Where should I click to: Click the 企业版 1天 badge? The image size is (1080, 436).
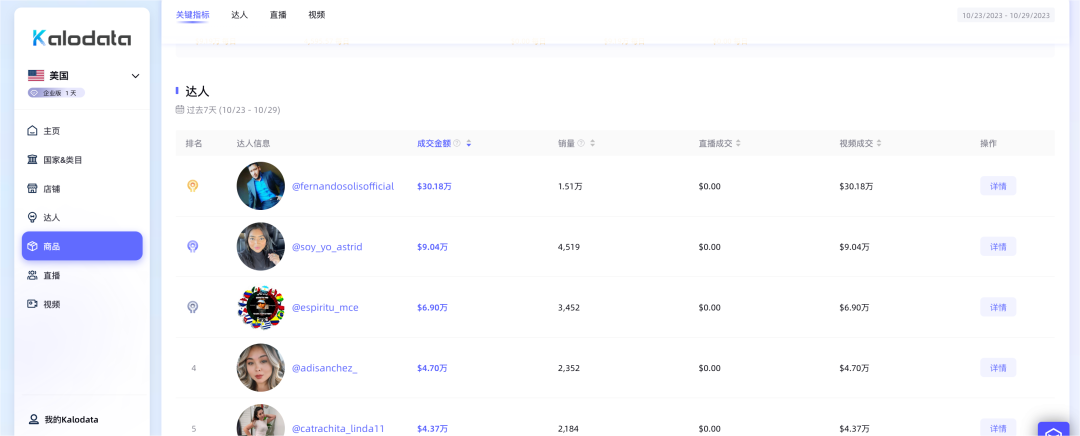click(x=56, y=93)
